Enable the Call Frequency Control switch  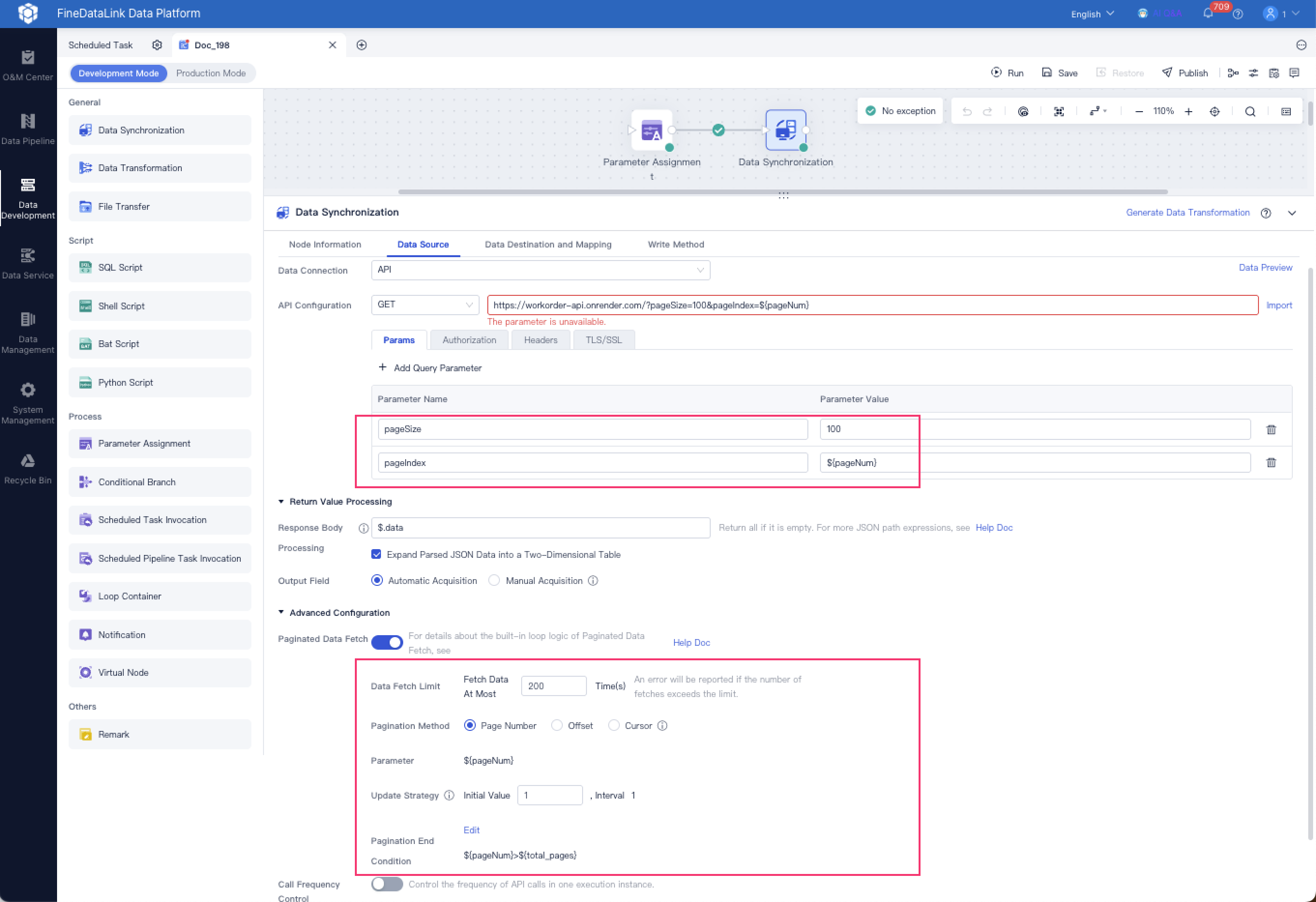387,884
